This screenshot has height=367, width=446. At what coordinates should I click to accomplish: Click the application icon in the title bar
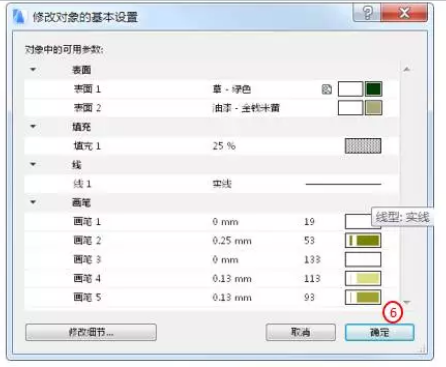[19, 16]
